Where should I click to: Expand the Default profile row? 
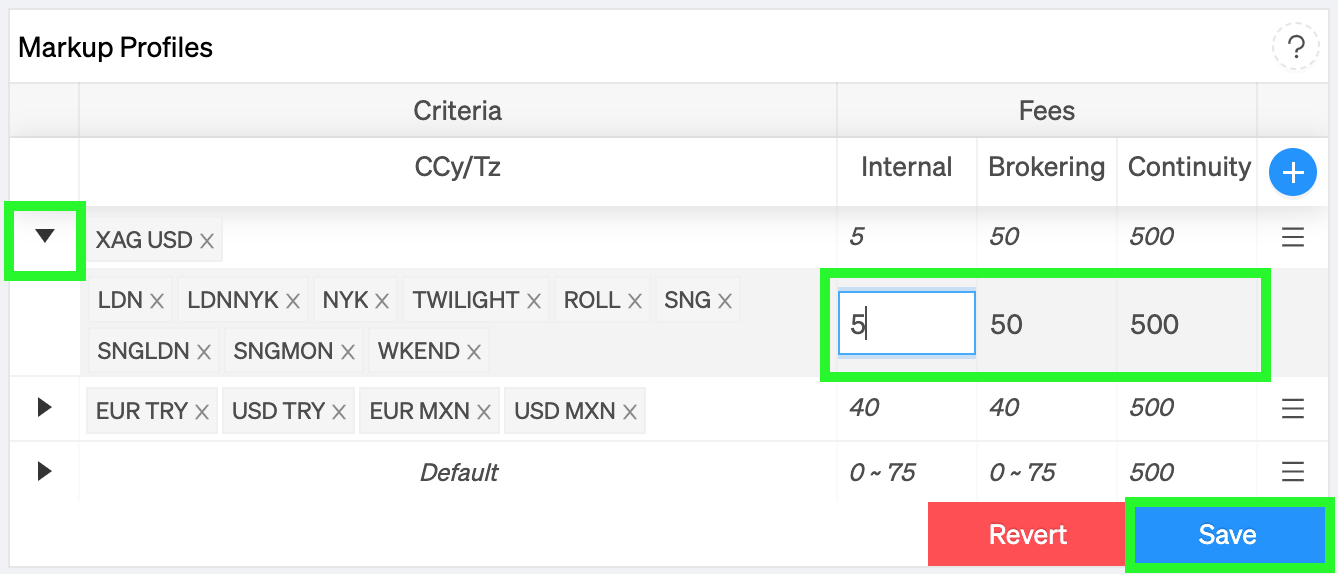click(44, 471)
